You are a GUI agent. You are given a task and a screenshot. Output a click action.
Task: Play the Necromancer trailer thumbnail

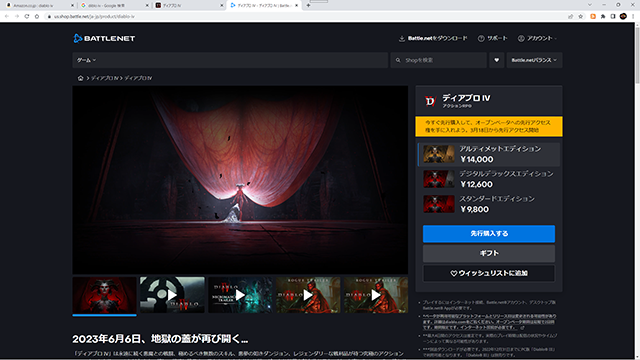pyautogui.click(x=240, y=295)
